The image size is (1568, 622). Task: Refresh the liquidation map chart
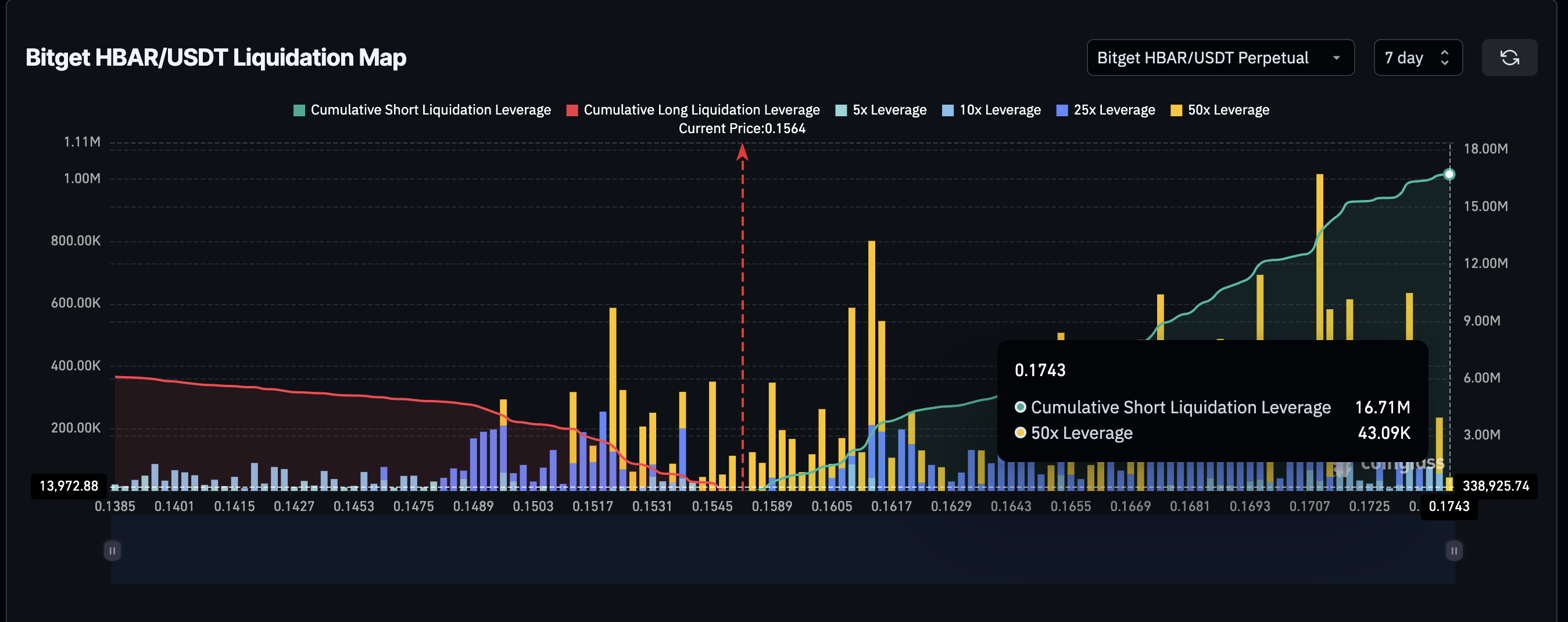[1510, 58]
